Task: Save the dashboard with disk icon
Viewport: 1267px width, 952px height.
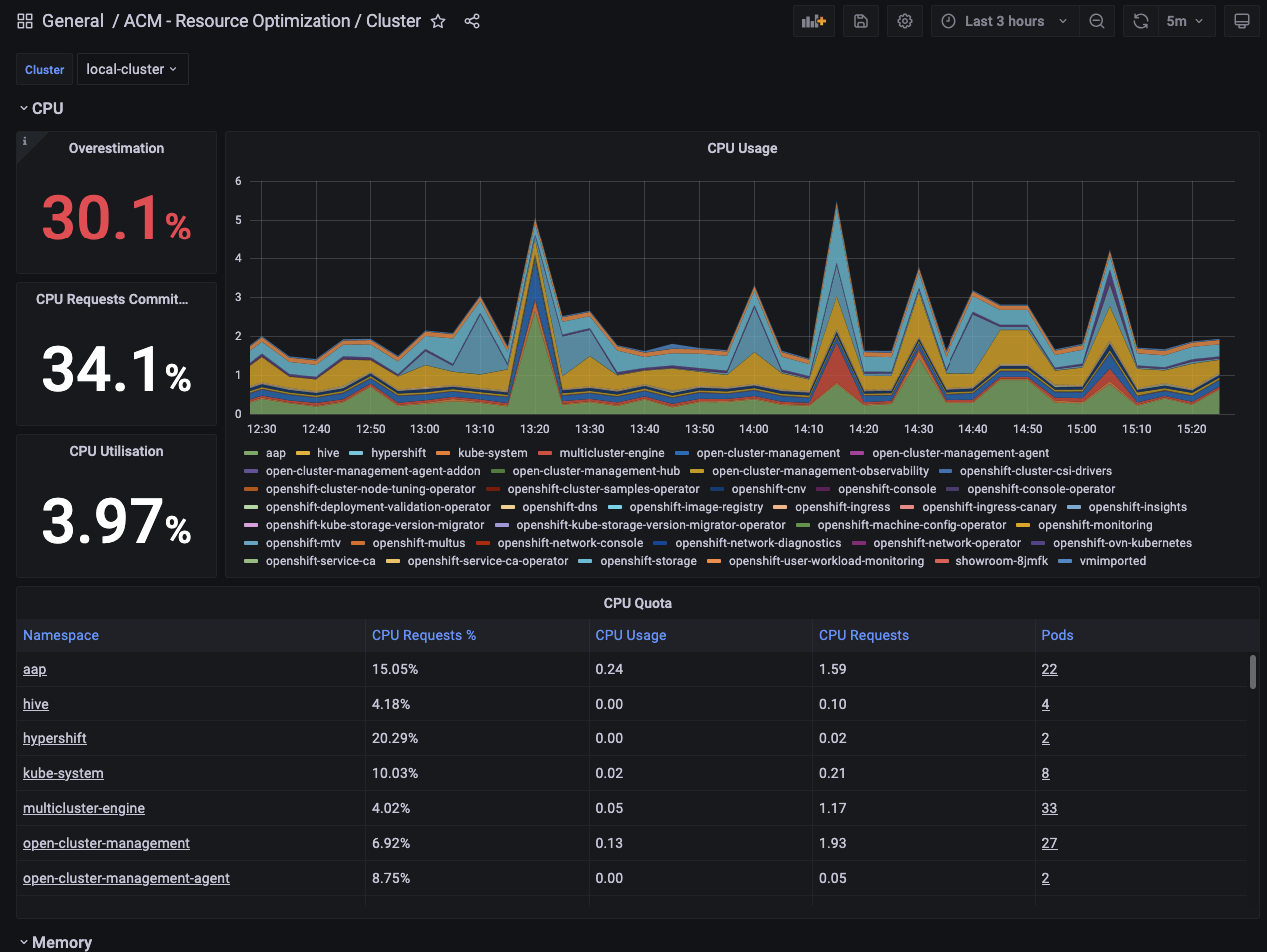Action: click(x=861, y=21)
